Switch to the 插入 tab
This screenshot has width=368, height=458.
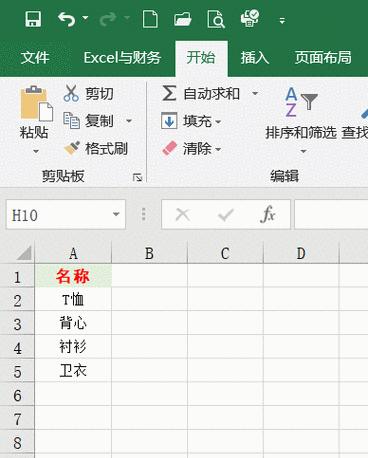[x=255, y=57]
